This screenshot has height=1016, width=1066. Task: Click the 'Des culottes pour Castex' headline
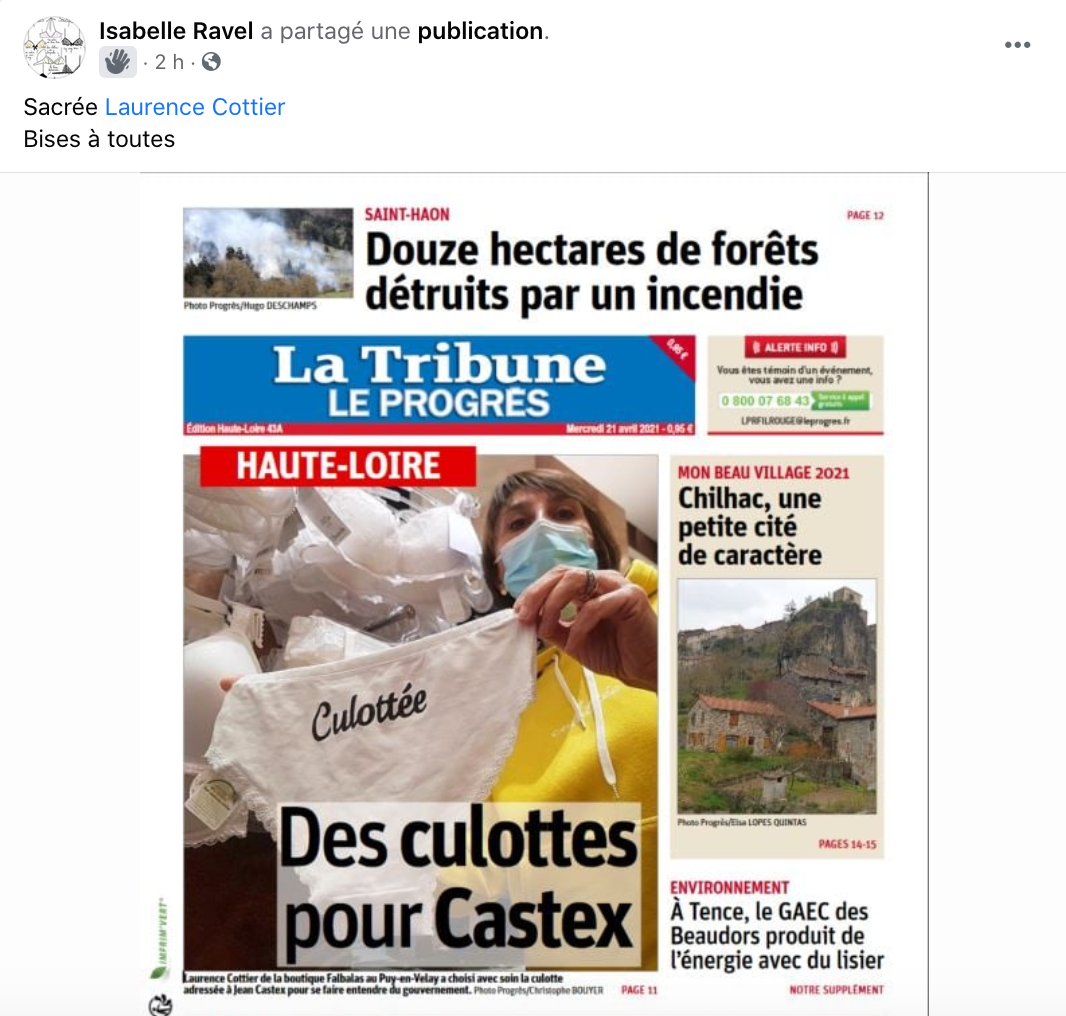(x=458, y=881)
